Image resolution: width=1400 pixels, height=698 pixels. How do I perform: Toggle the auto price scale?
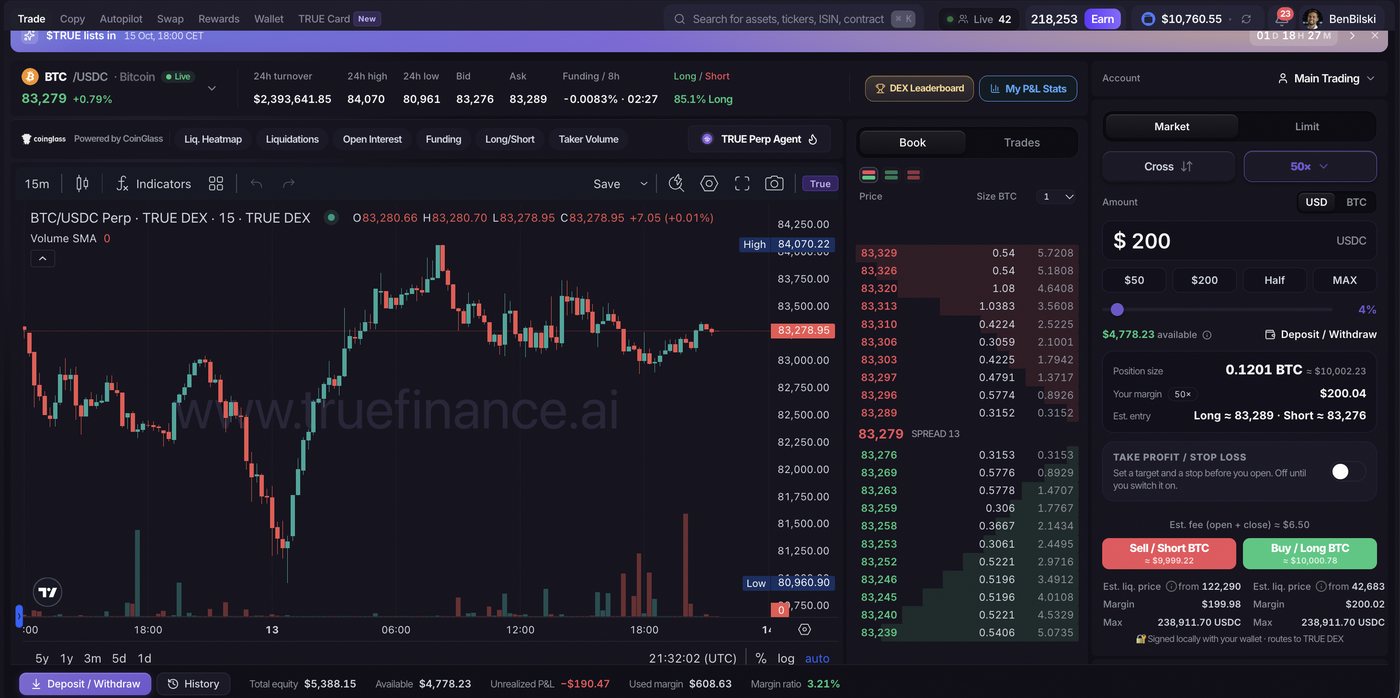[x=817, y=658]
